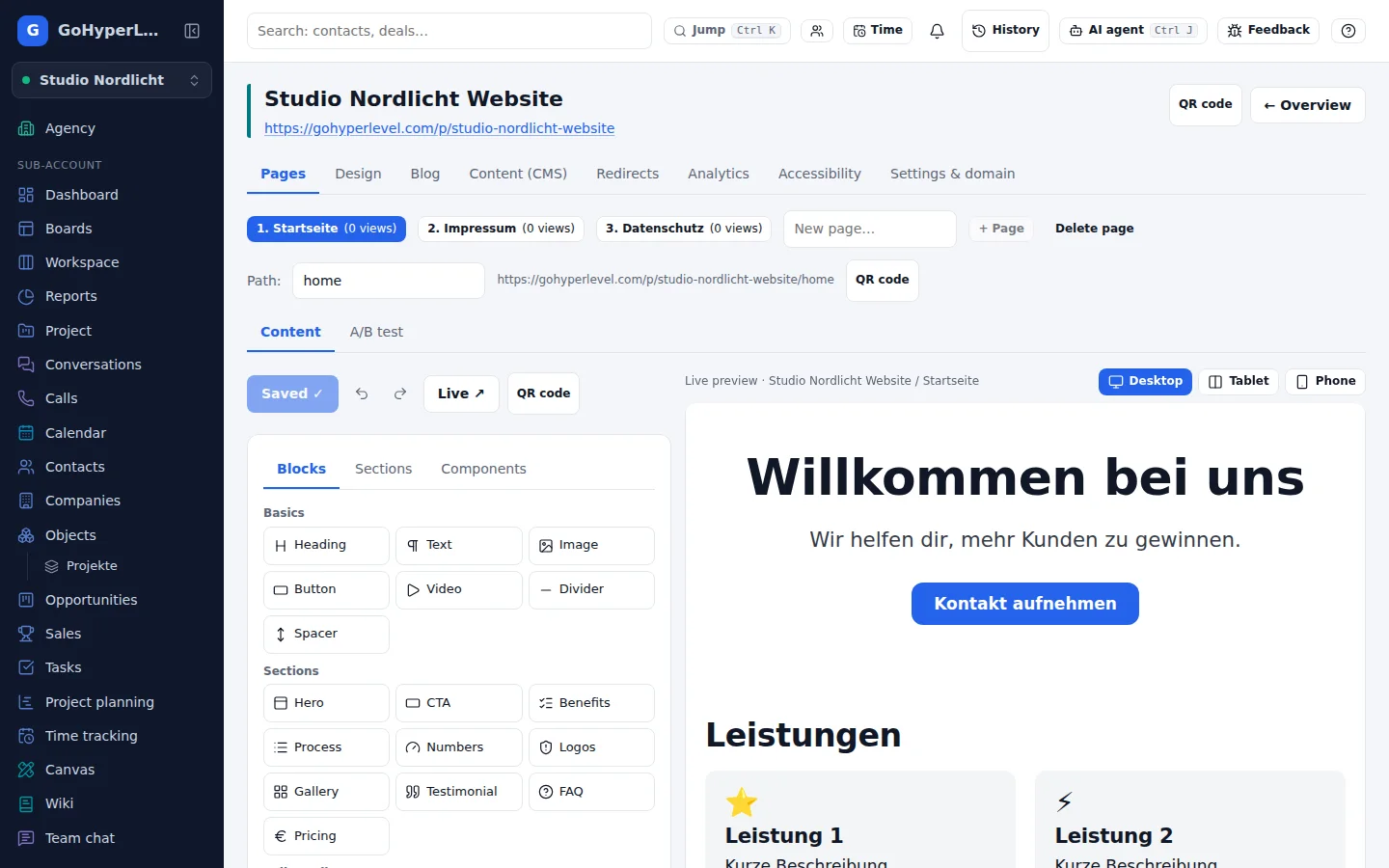1389x868 pixels.
Task: Switch to the Sections tab
Action: click(x=383, y=469)
